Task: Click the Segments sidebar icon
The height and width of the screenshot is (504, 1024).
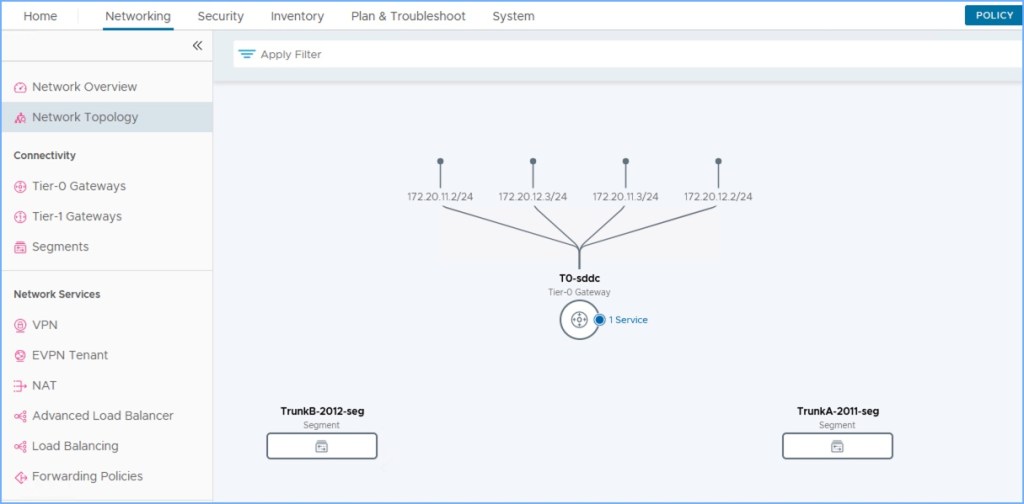Action: click(x=21, y=247)
